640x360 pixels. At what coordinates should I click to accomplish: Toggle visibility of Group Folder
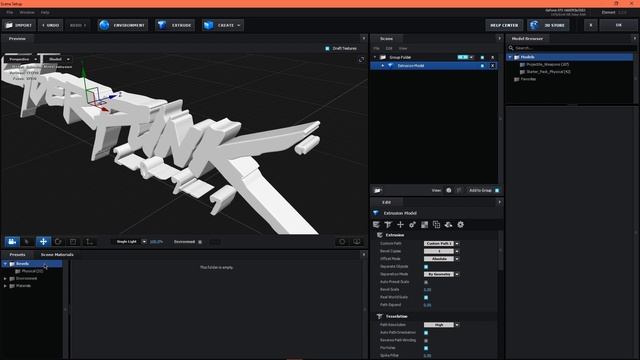[482, 58]
